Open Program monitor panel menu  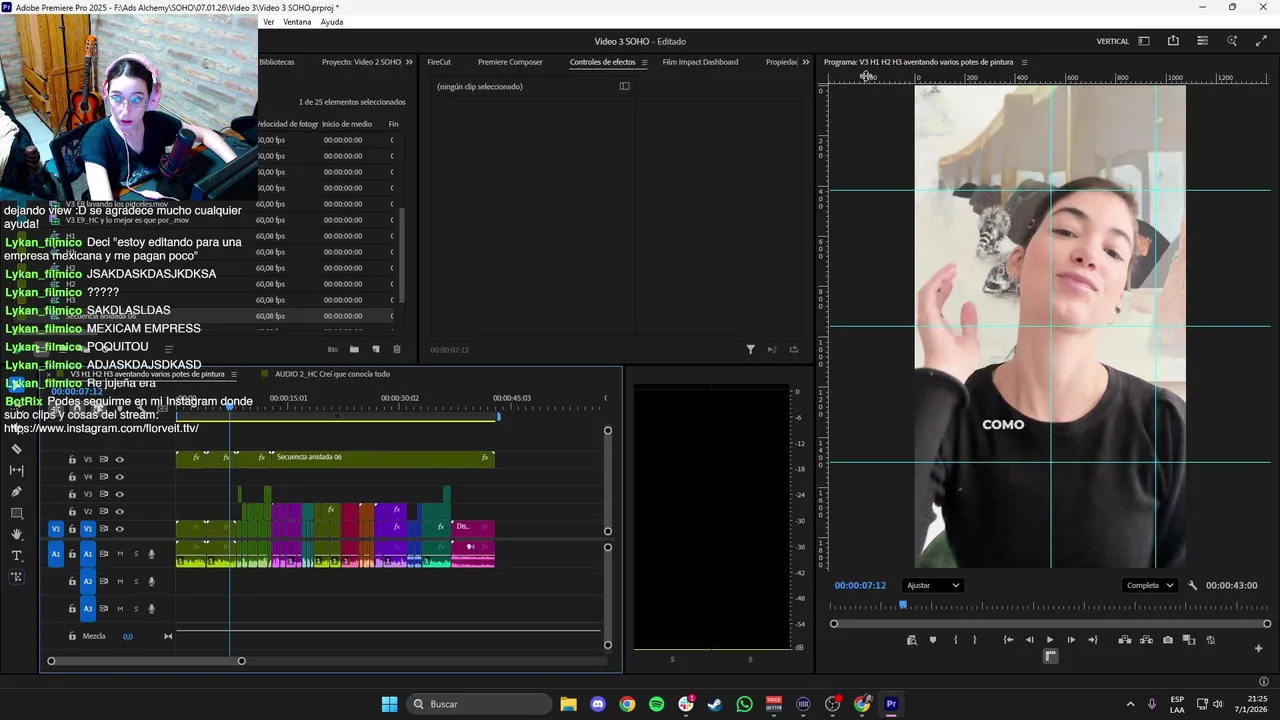1024,62
